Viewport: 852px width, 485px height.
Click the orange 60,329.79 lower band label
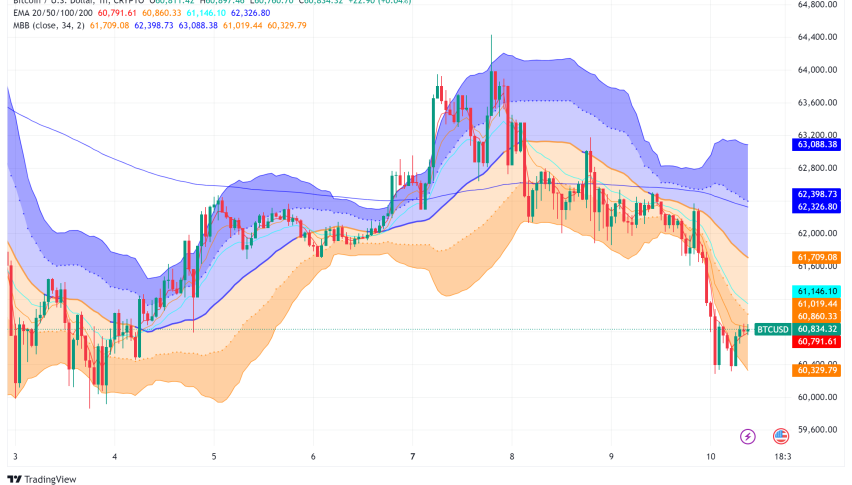[x=817, y=370]
